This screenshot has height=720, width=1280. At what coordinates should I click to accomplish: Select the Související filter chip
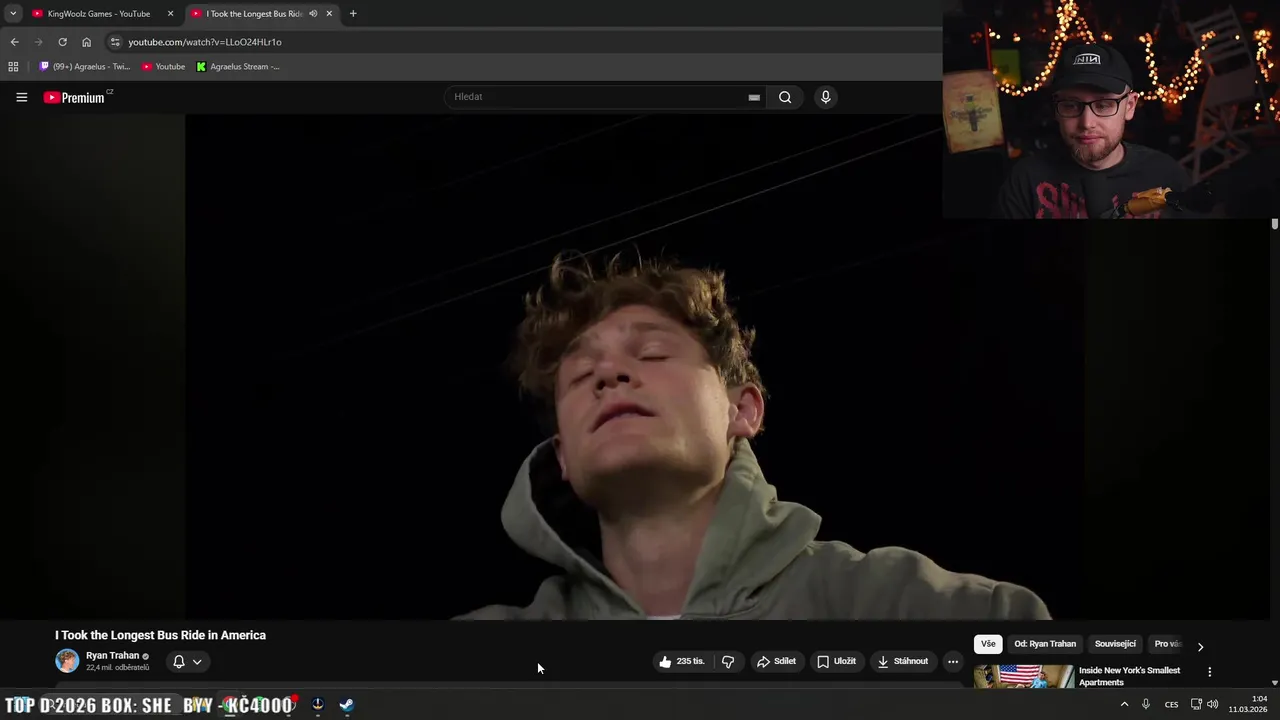click(x=1115, y=644)
